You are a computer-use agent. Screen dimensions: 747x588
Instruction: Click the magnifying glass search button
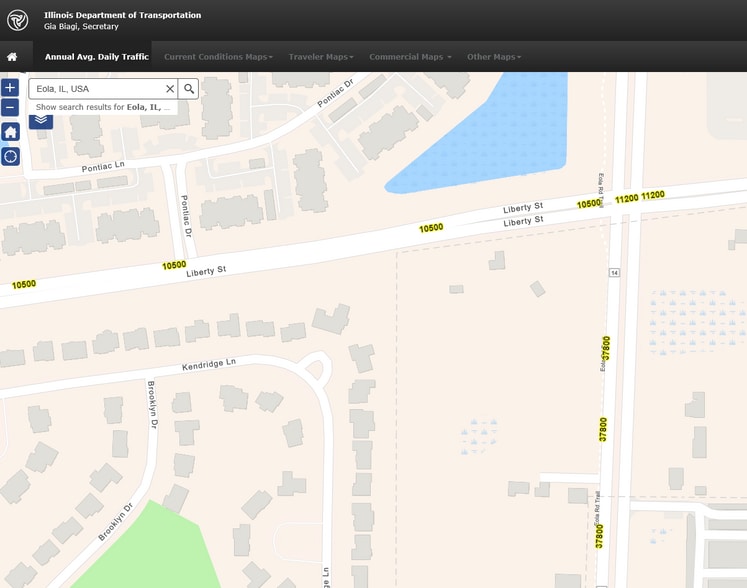(189, 89)
